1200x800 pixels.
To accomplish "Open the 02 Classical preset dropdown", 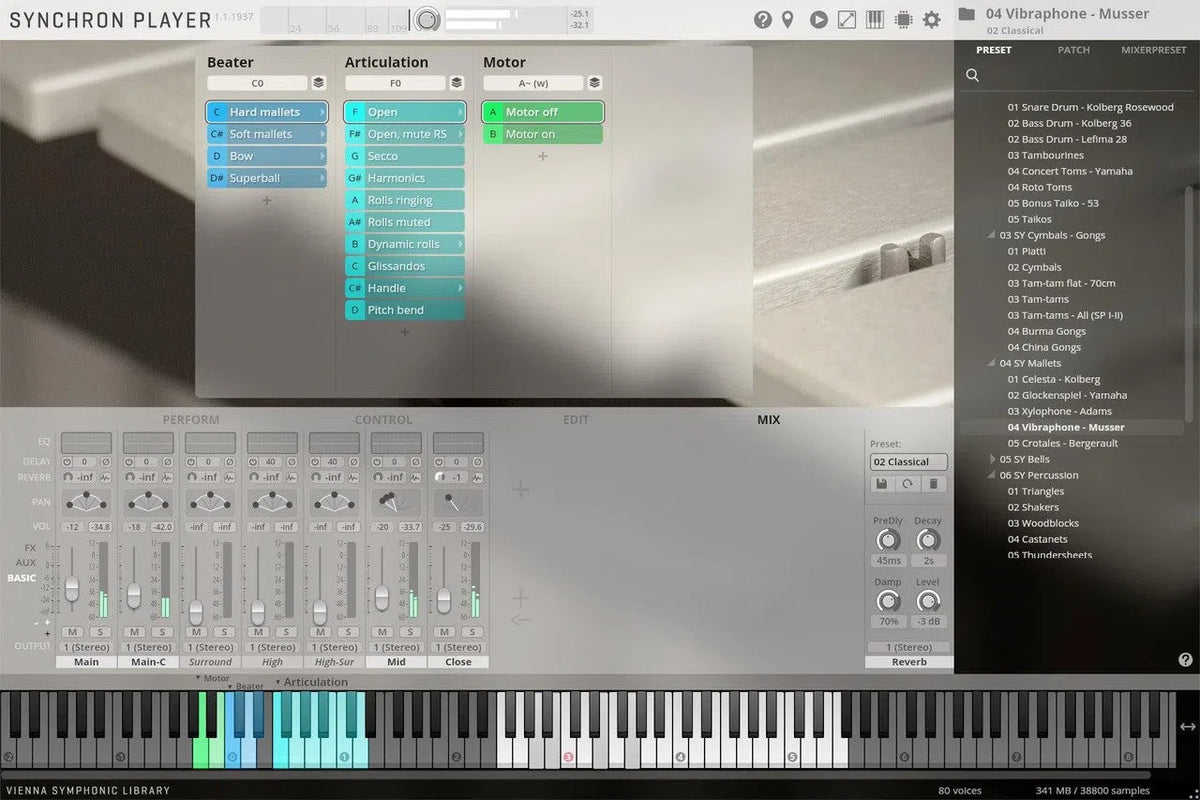I will pos(908,462).
